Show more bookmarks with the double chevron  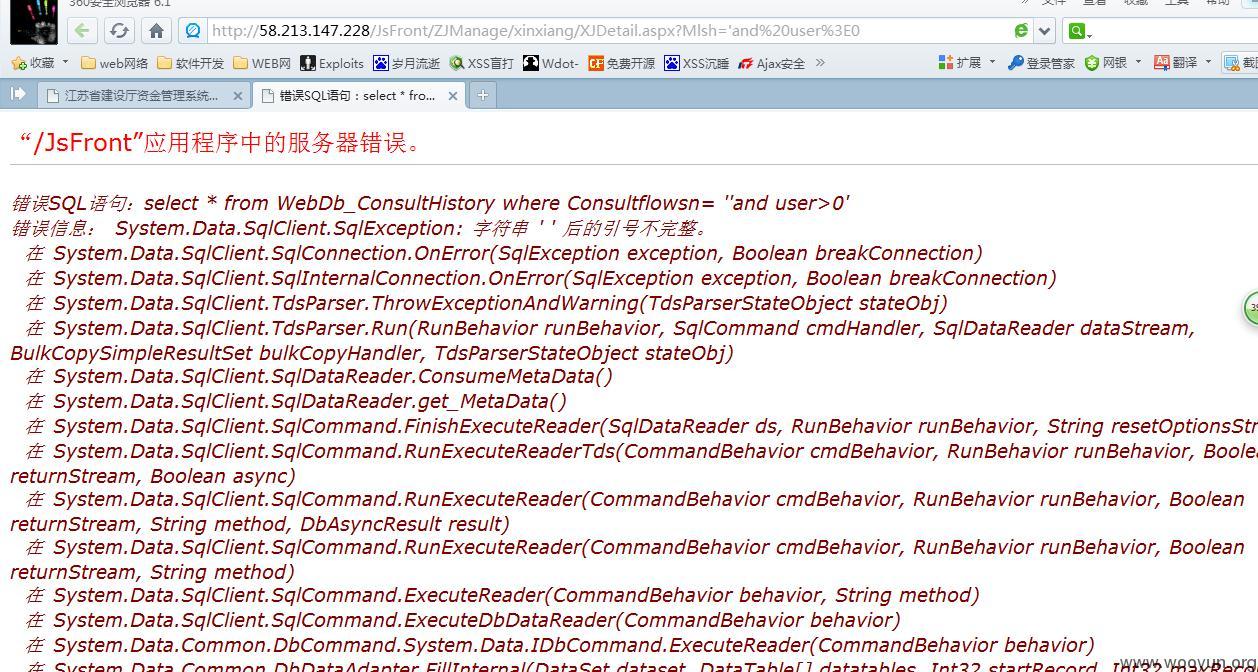[x=820, y=62]
